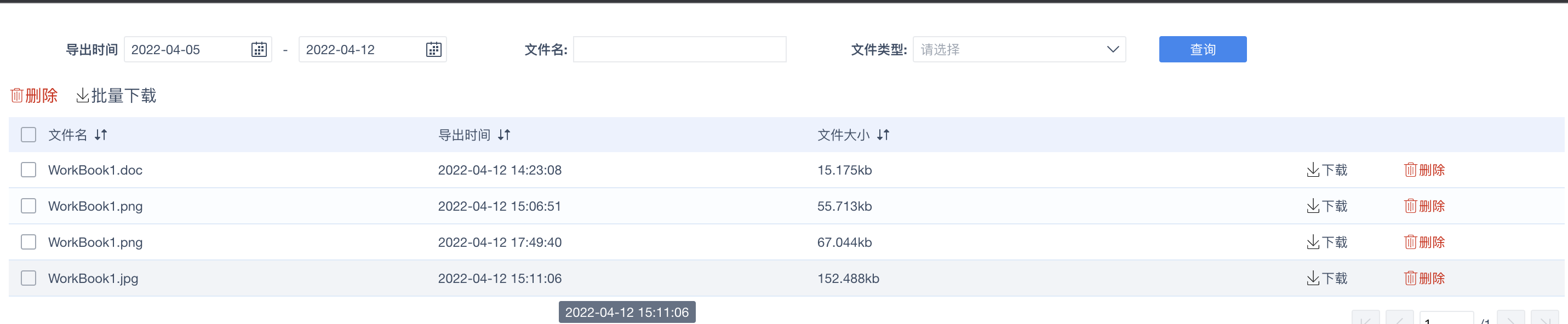
Task: Tick the checkbox for the 15:06:51 WorkBook1.png
Action: 28,206
